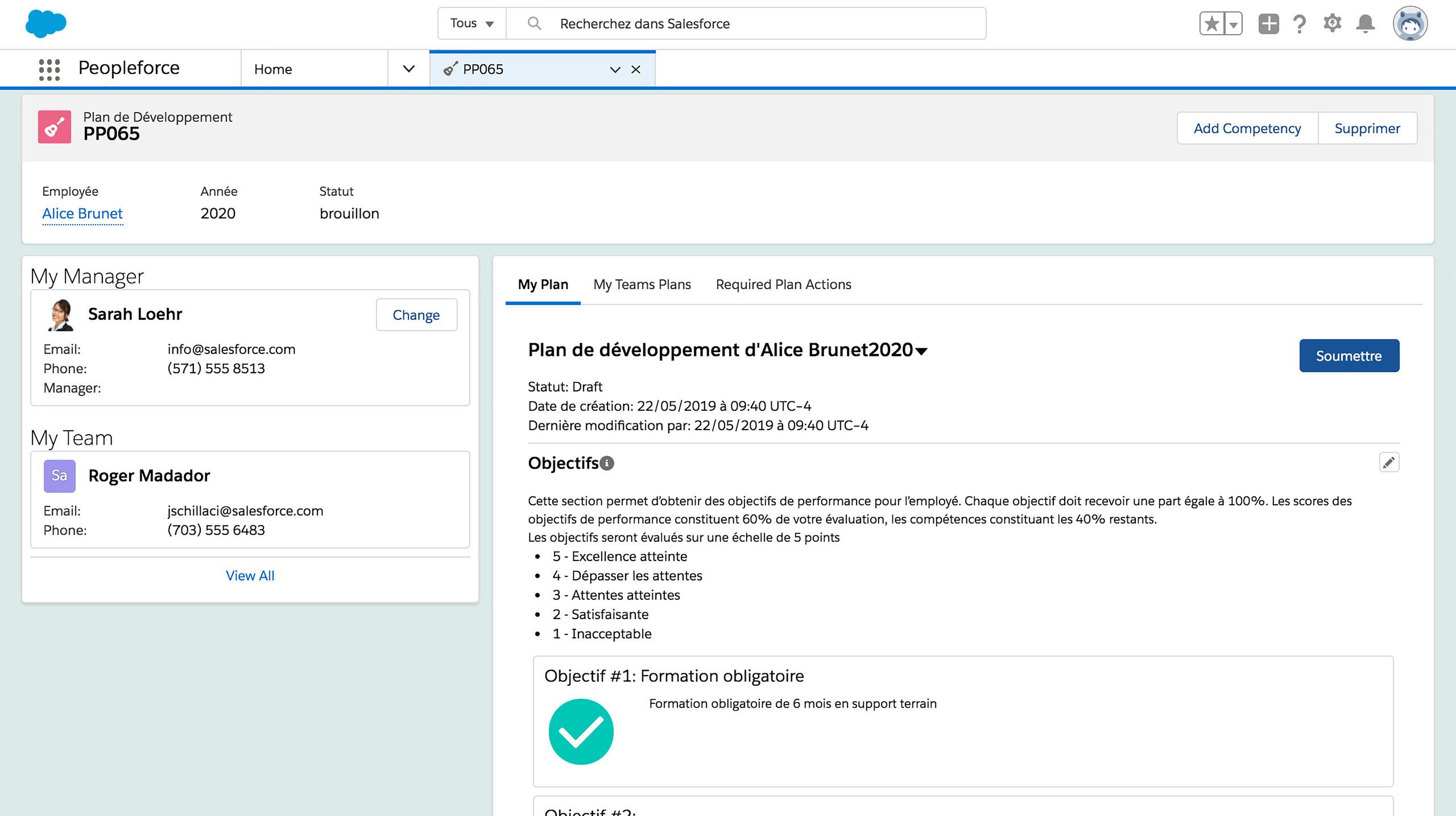1456x816 pixels.
Task: Click the 5 - Excellence atteinte item
Action: click(619, 557)
